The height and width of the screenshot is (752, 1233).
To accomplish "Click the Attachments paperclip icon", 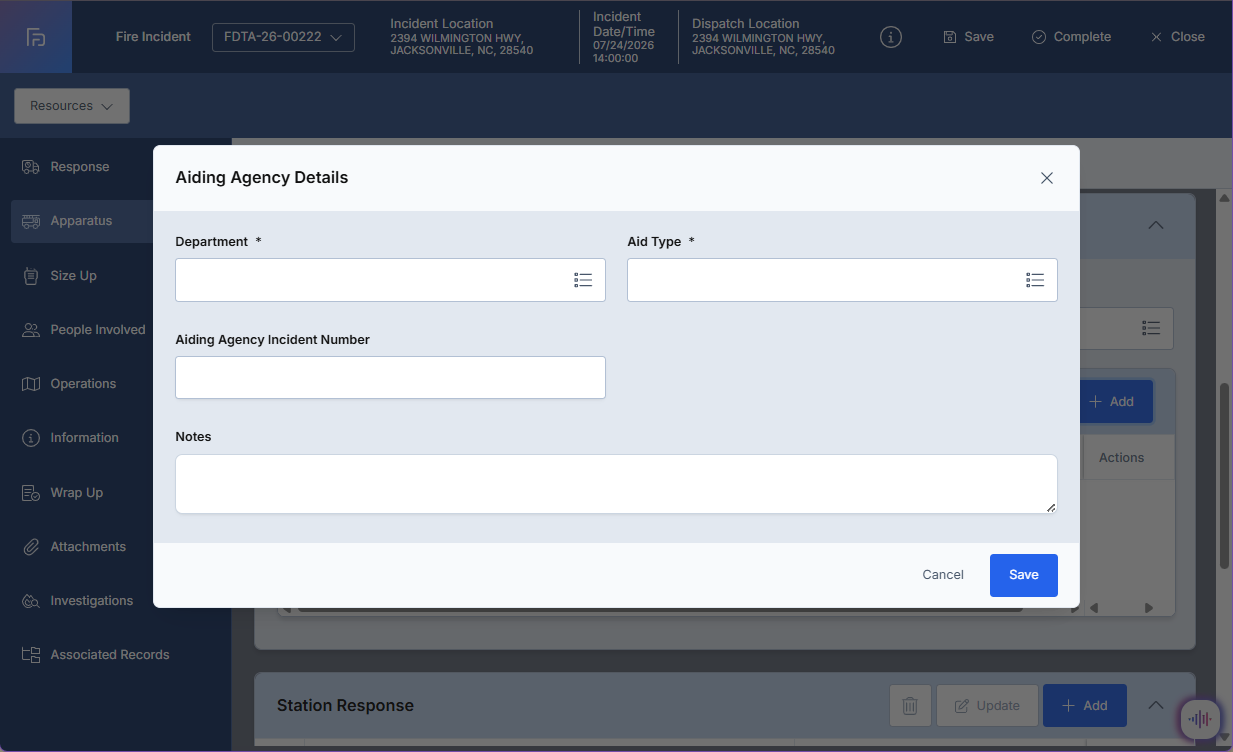I will [31, 547].
